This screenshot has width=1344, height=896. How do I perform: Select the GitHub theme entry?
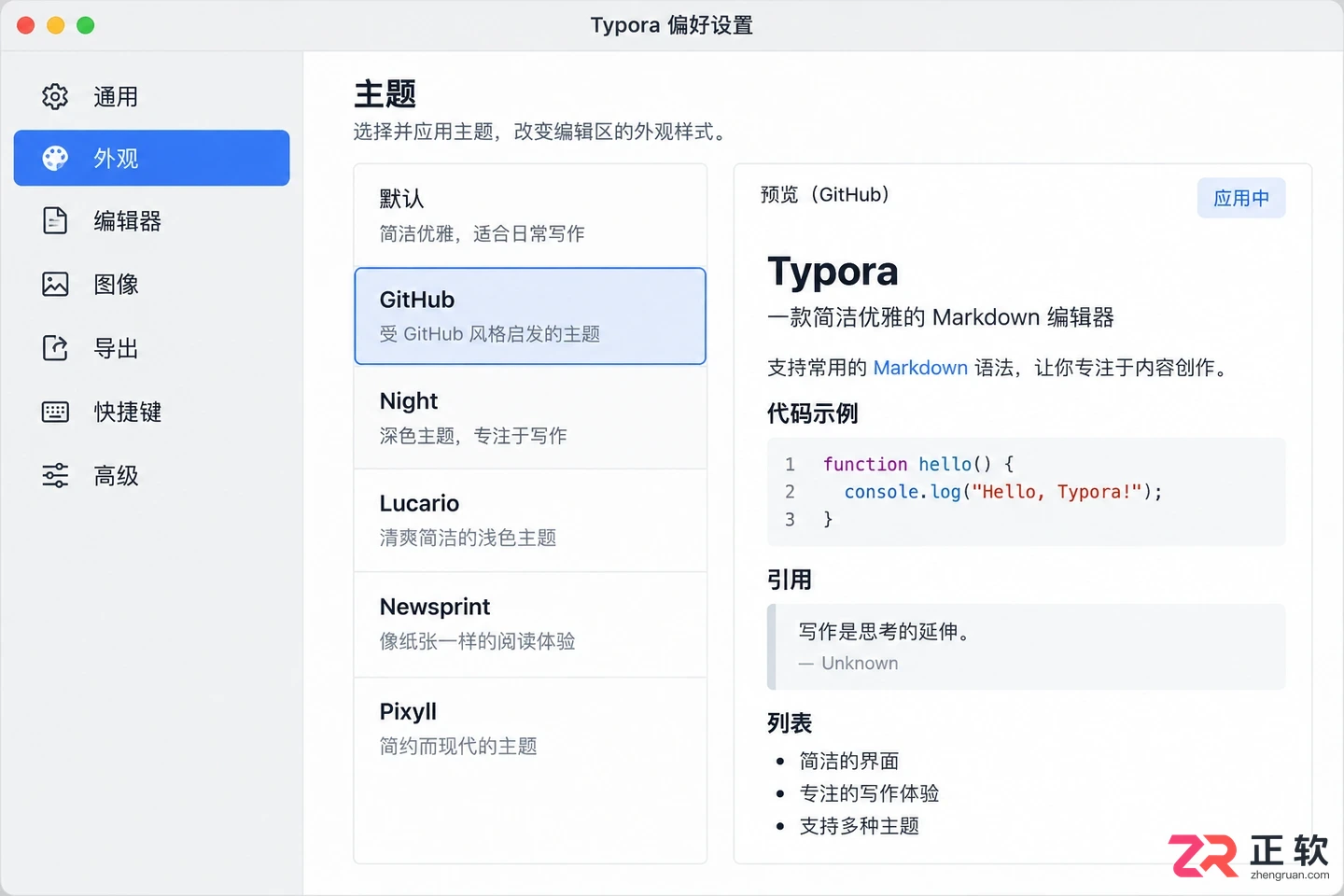point(530,316)
